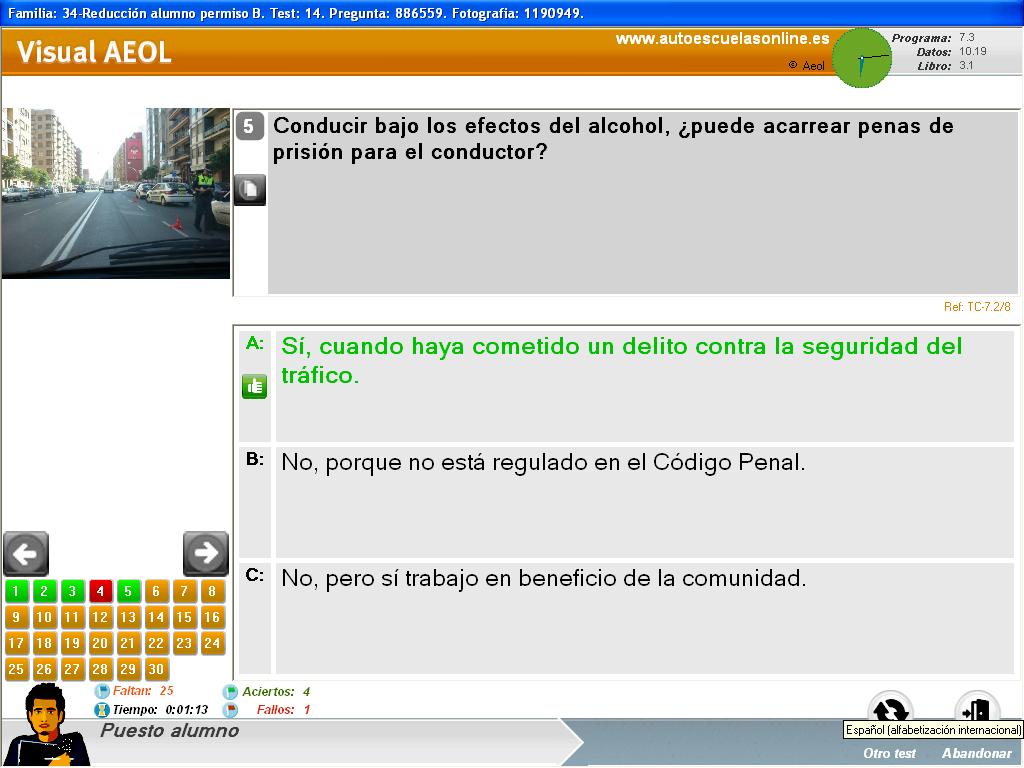Jump to question 12
Viewport: 1024px width, 768px height.
point(100,617)
